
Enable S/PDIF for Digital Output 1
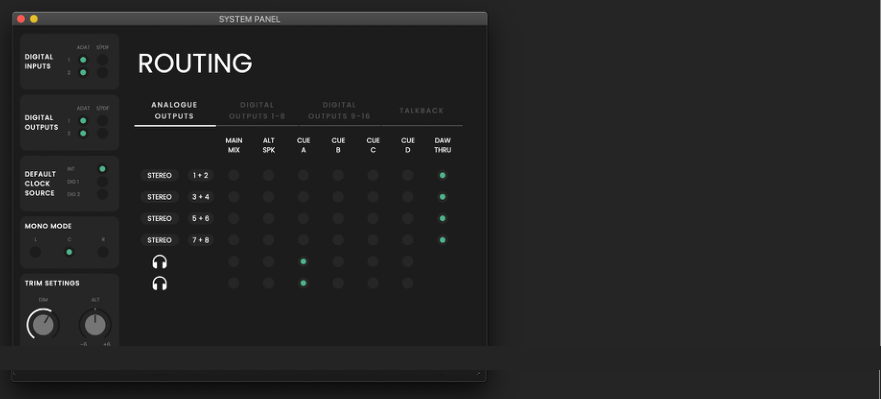pyautogui.click(x=102, y=120)
